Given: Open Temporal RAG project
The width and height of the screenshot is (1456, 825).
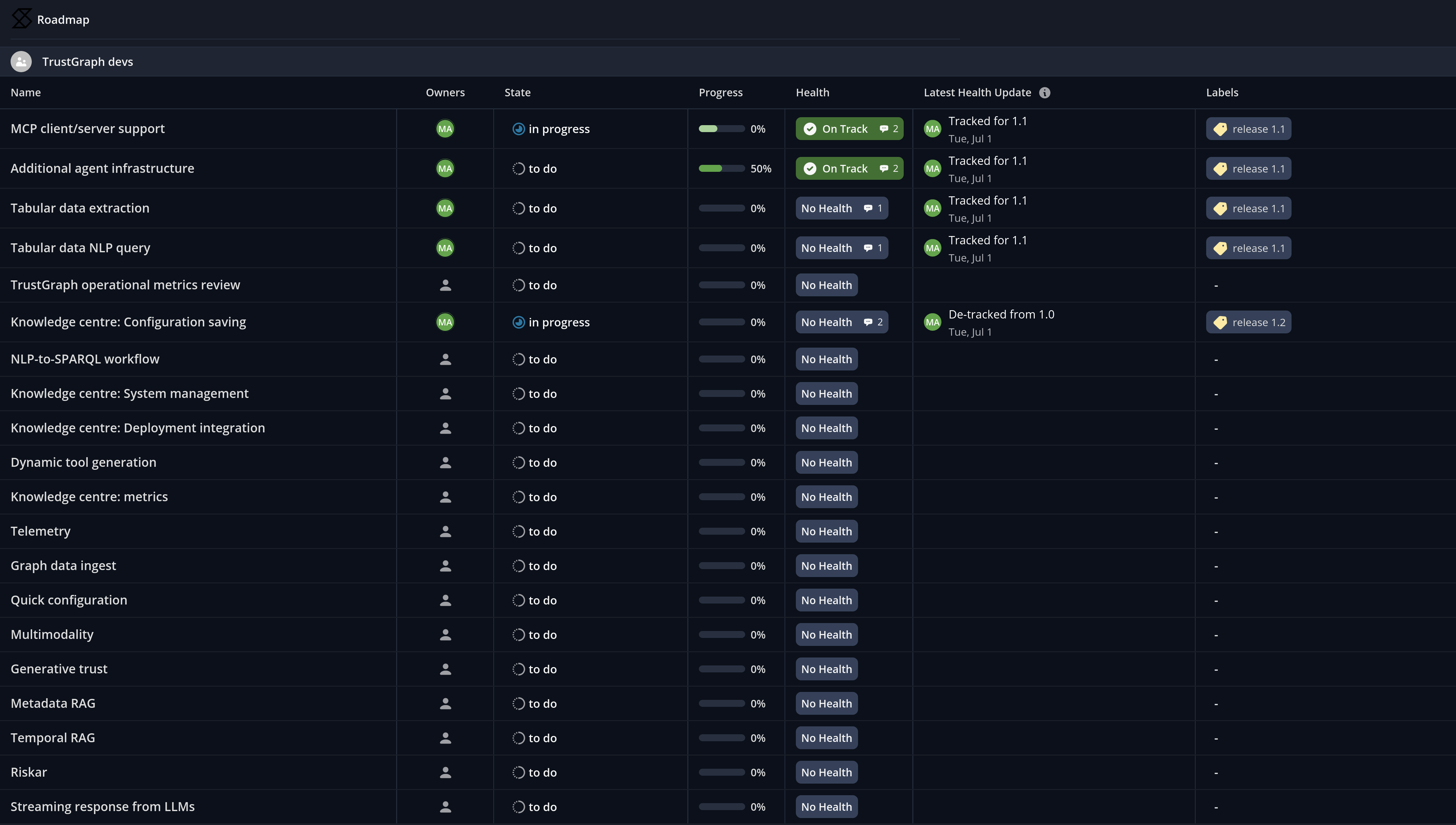Looking at the screenshot, I should 53,738.
